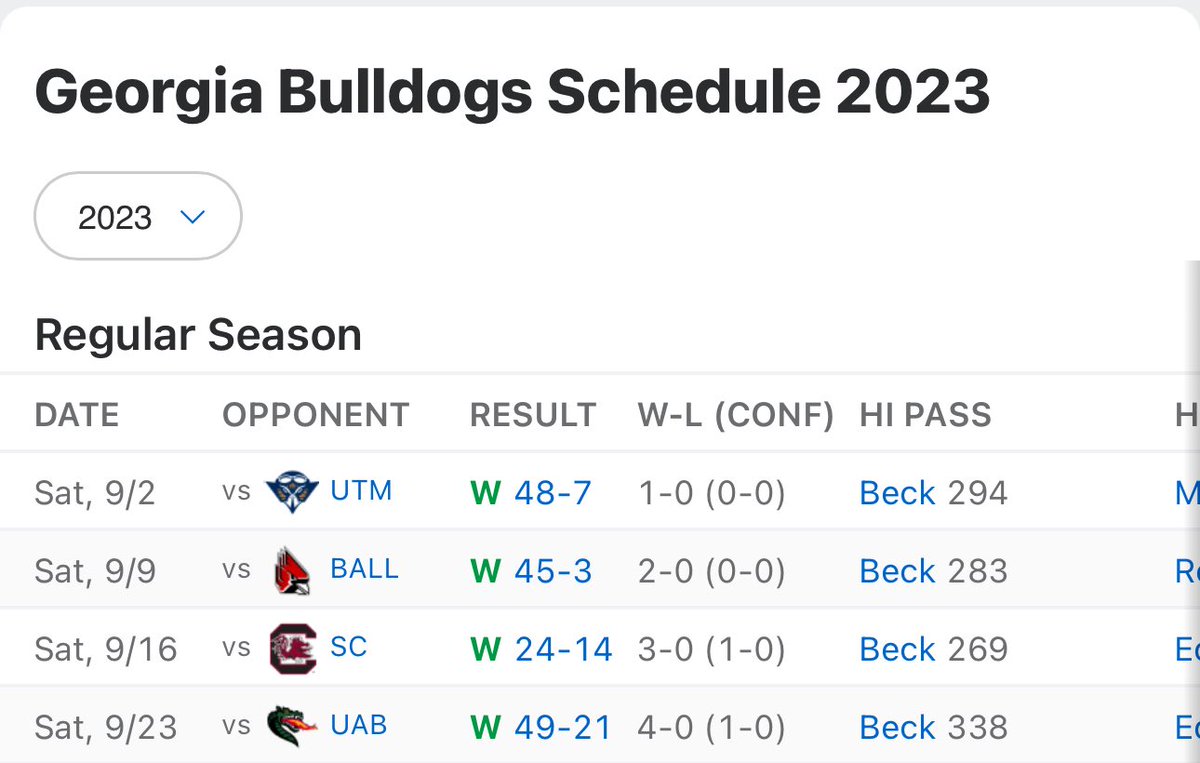Click the UAB Blazers dragon logo

tap(292, 726)
